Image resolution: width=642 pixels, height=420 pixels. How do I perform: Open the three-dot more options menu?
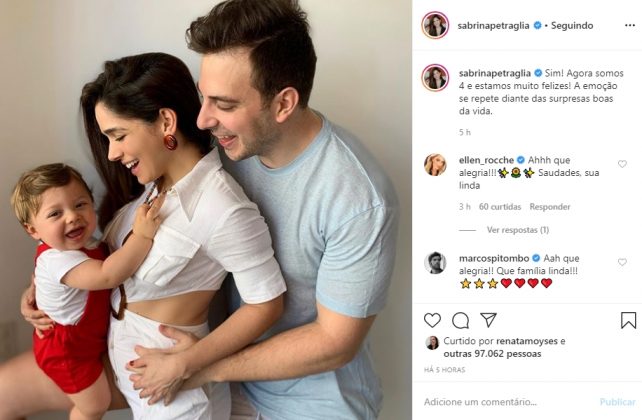coord(630,25)
